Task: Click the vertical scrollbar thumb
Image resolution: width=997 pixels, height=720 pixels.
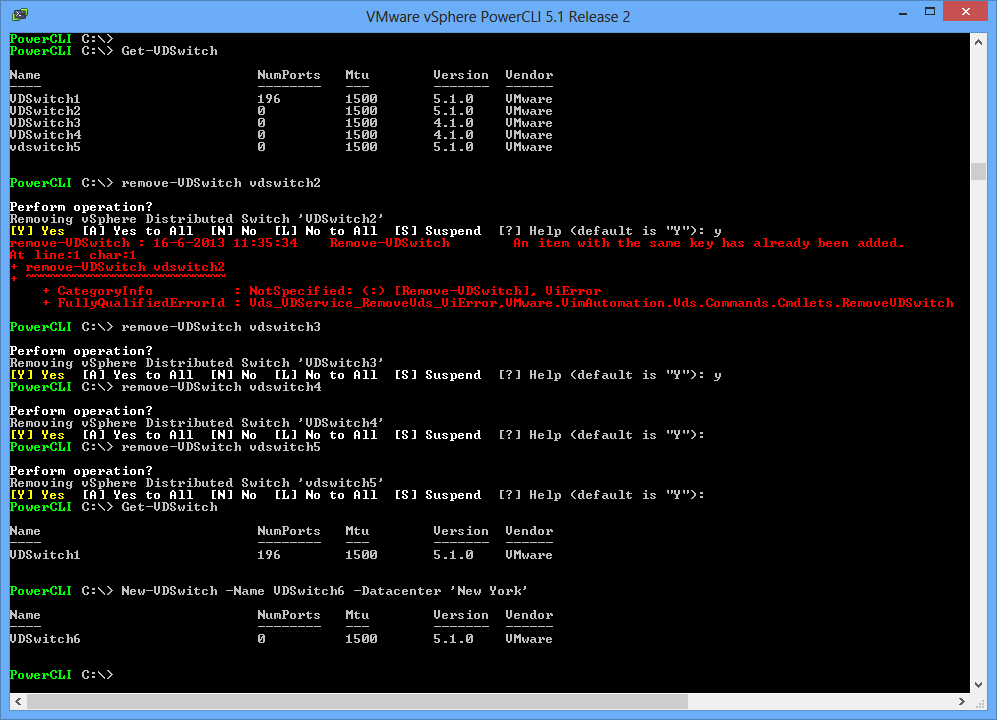Action: coord(978,172)
